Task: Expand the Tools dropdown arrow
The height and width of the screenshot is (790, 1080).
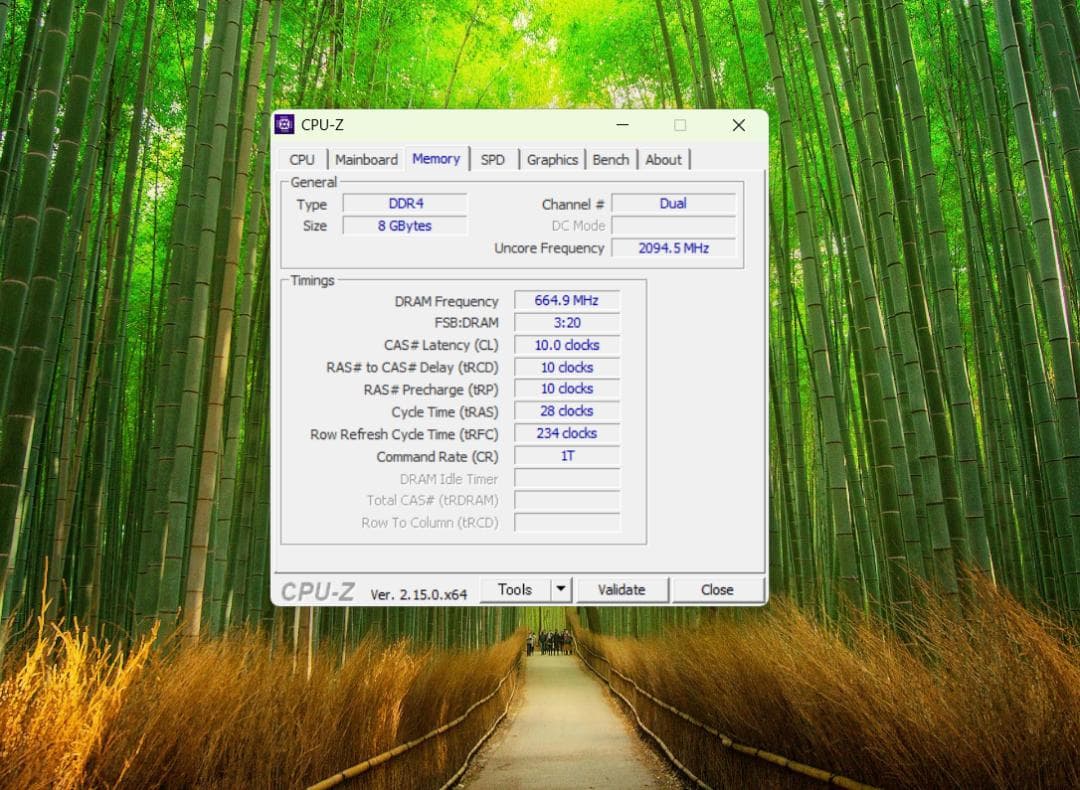Action: (560, 589)
